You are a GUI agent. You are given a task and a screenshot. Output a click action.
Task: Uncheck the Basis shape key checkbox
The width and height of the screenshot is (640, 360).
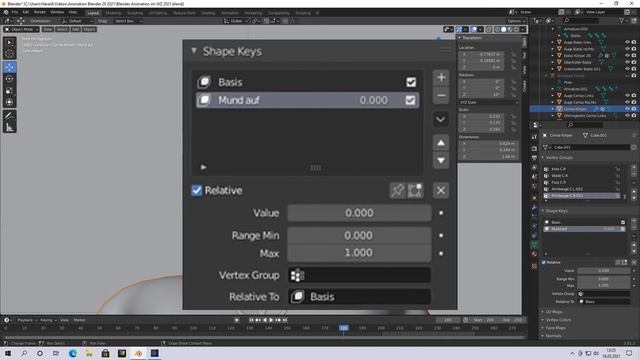click(x=411, y=82)
